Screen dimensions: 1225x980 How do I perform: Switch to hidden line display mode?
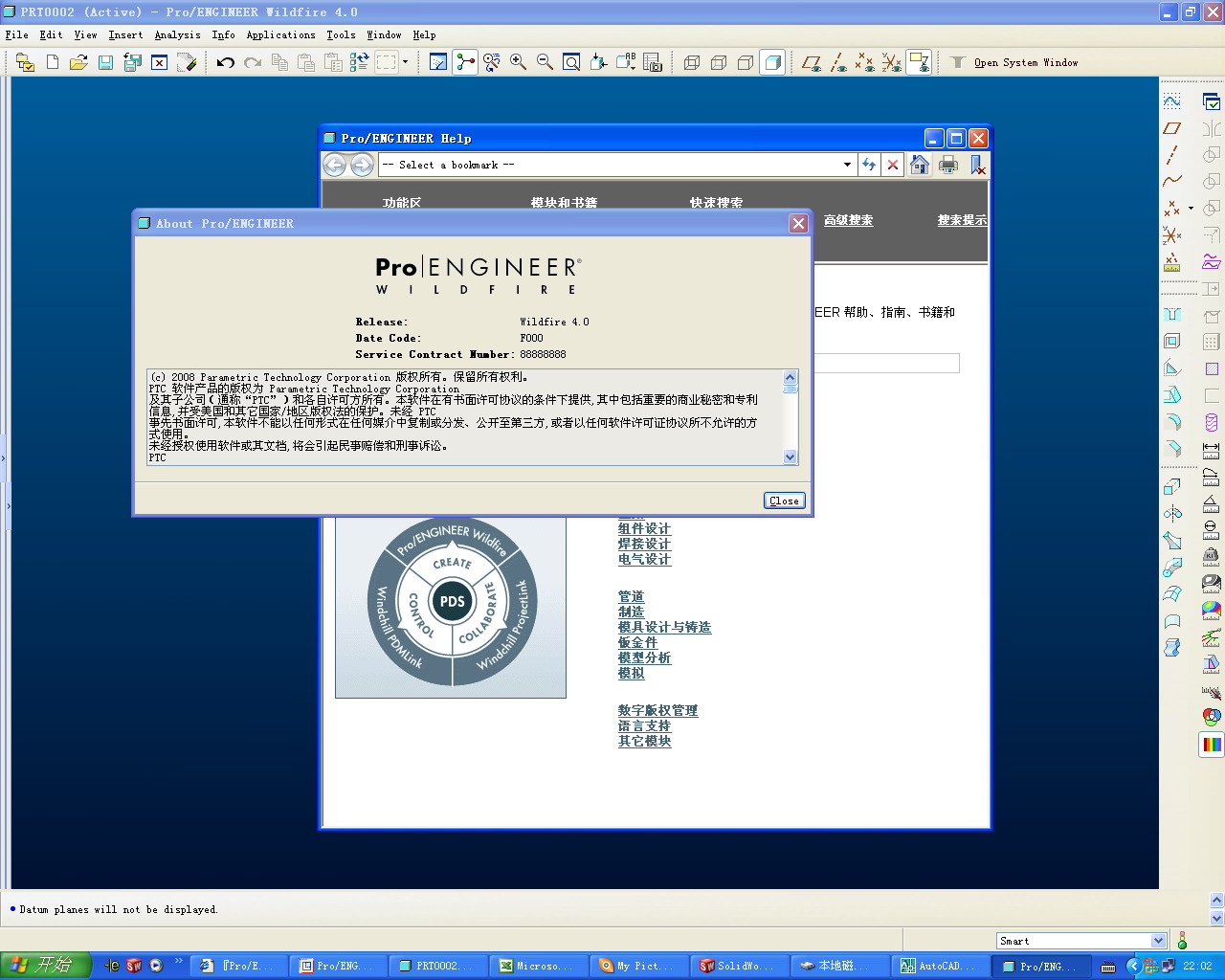tap(719, 63)
